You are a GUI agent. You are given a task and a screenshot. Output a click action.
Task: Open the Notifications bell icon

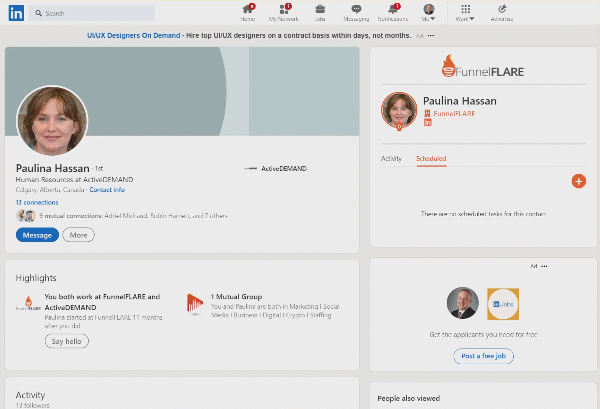pos(393,13)
